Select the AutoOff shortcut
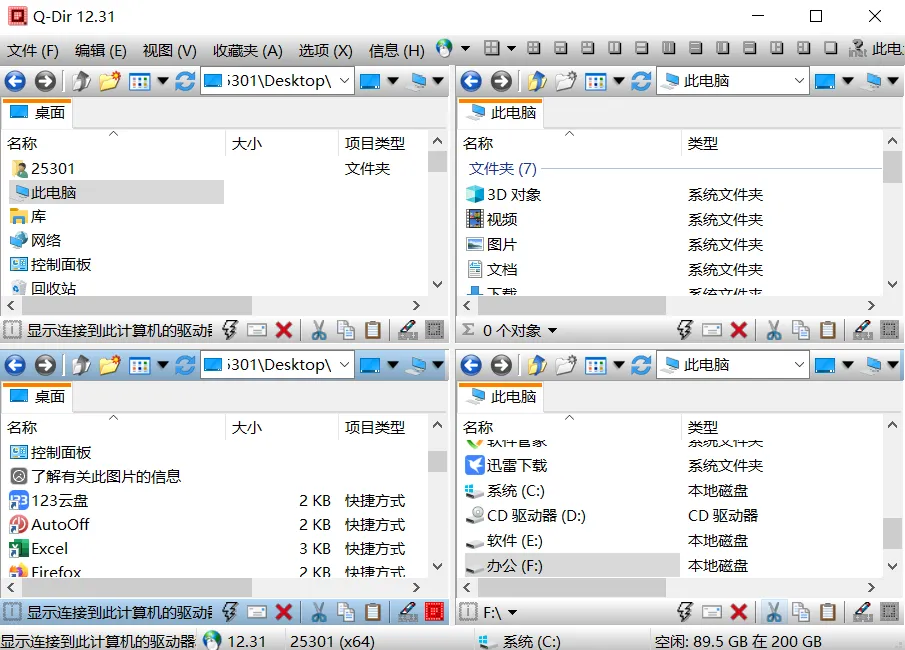Viewport: 905px width, 650px height. pyautogui.click(x=50, y=524)
